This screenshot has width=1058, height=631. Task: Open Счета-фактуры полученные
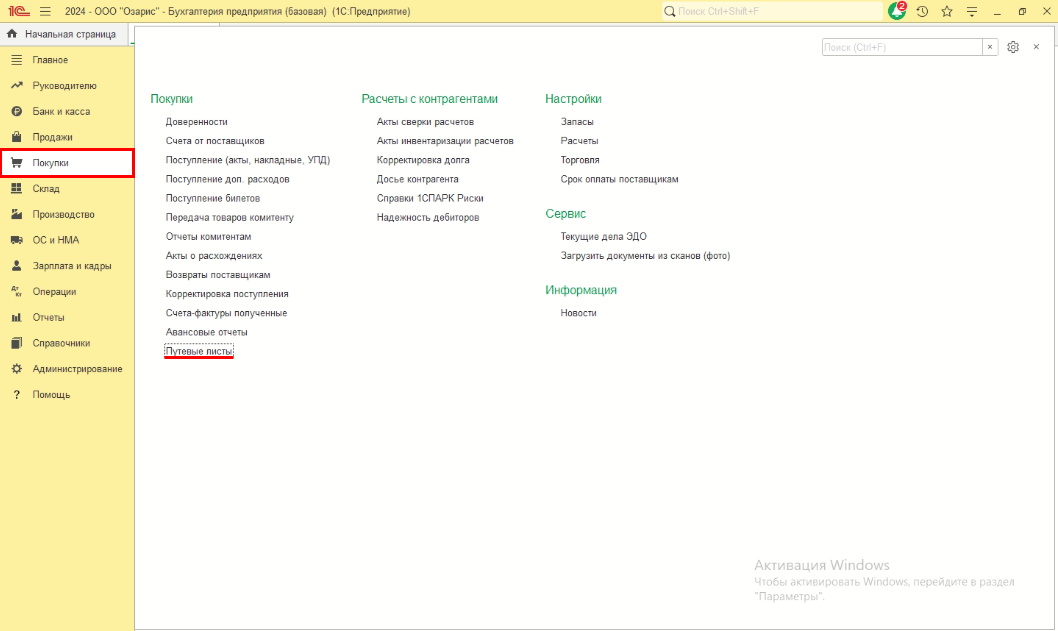(x=226, y=313)
